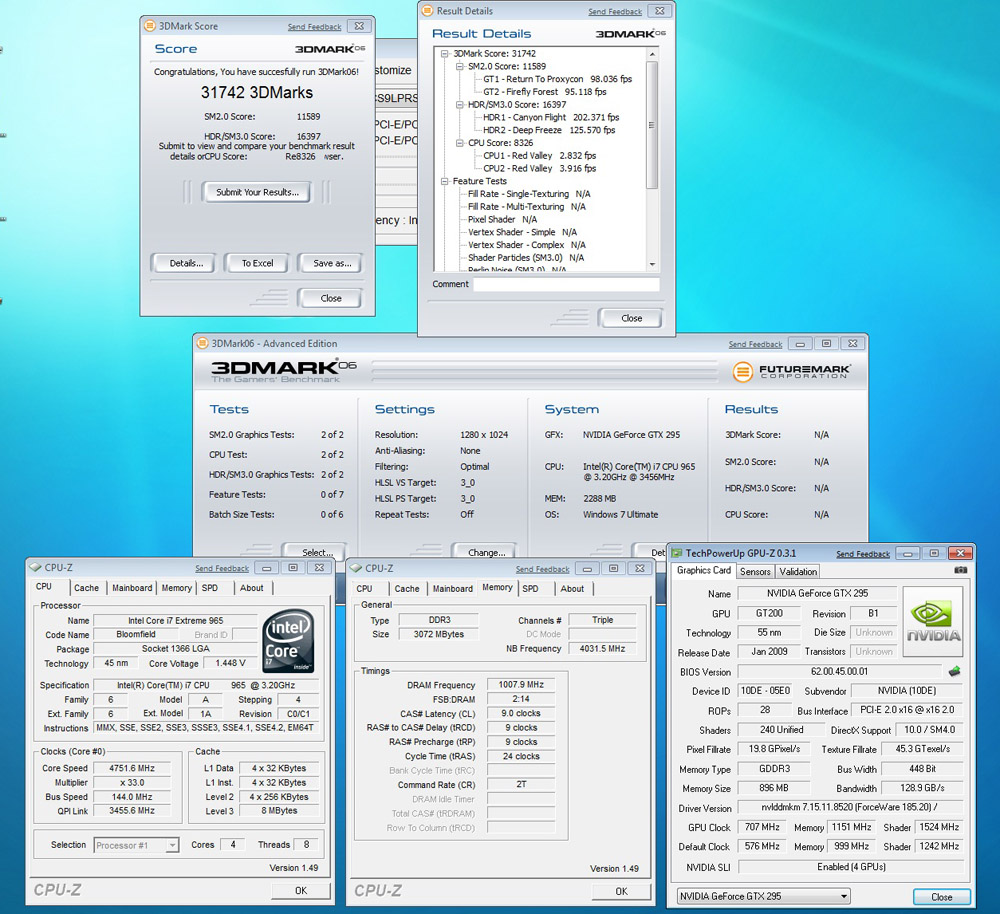Click the Core Speed 4751.6 MHz value
This screenshot has width=1000, height=914.
coord(131,768)
